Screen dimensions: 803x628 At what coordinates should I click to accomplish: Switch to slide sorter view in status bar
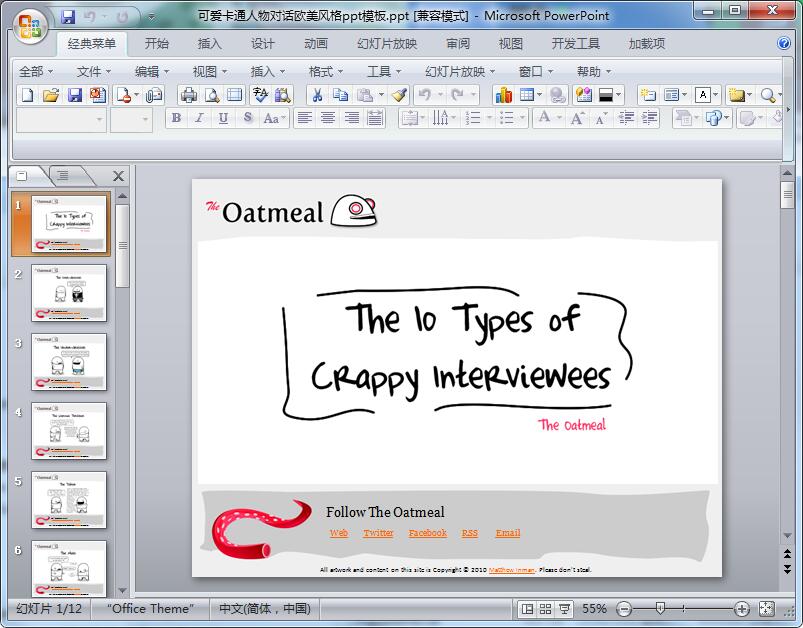click(545, 609)
